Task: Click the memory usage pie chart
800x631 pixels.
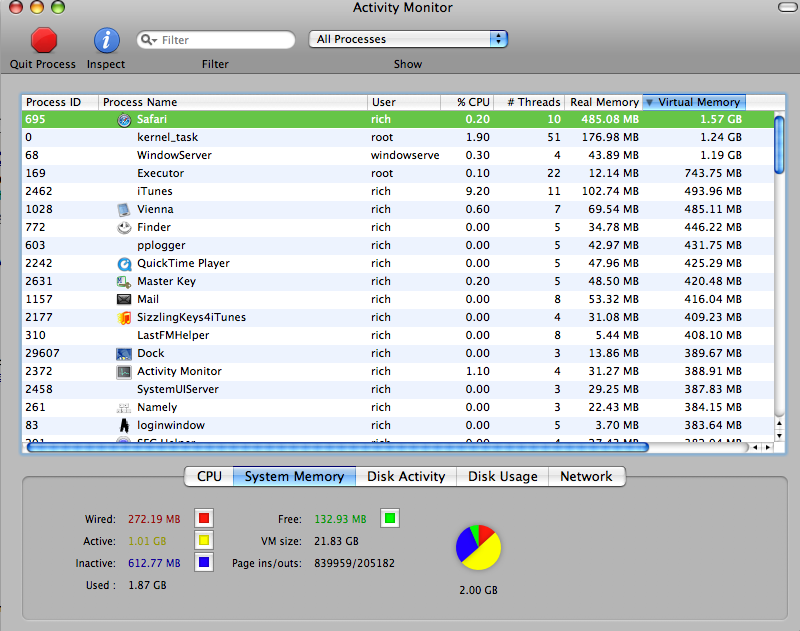Action: (x=479, y=547)
